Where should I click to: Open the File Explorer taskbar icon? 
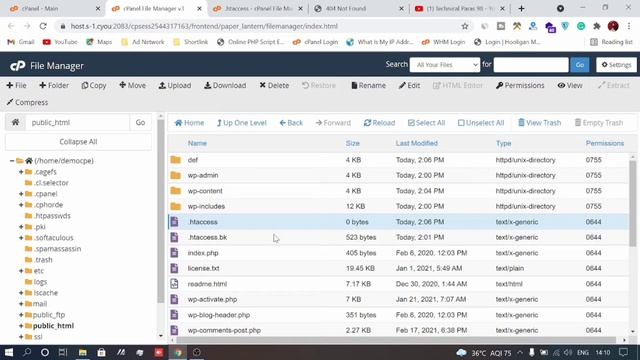82,352
